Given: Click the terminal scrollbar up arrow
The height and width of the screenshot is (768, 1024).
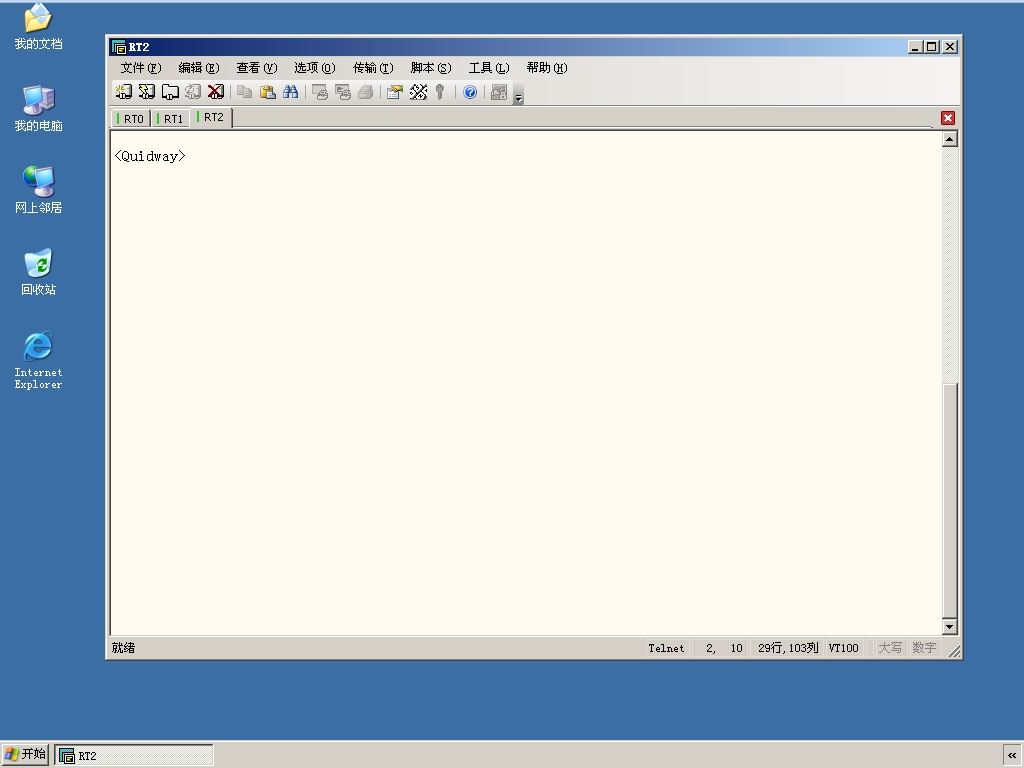Looking at the screenshot, I should (x=950, y=139).
